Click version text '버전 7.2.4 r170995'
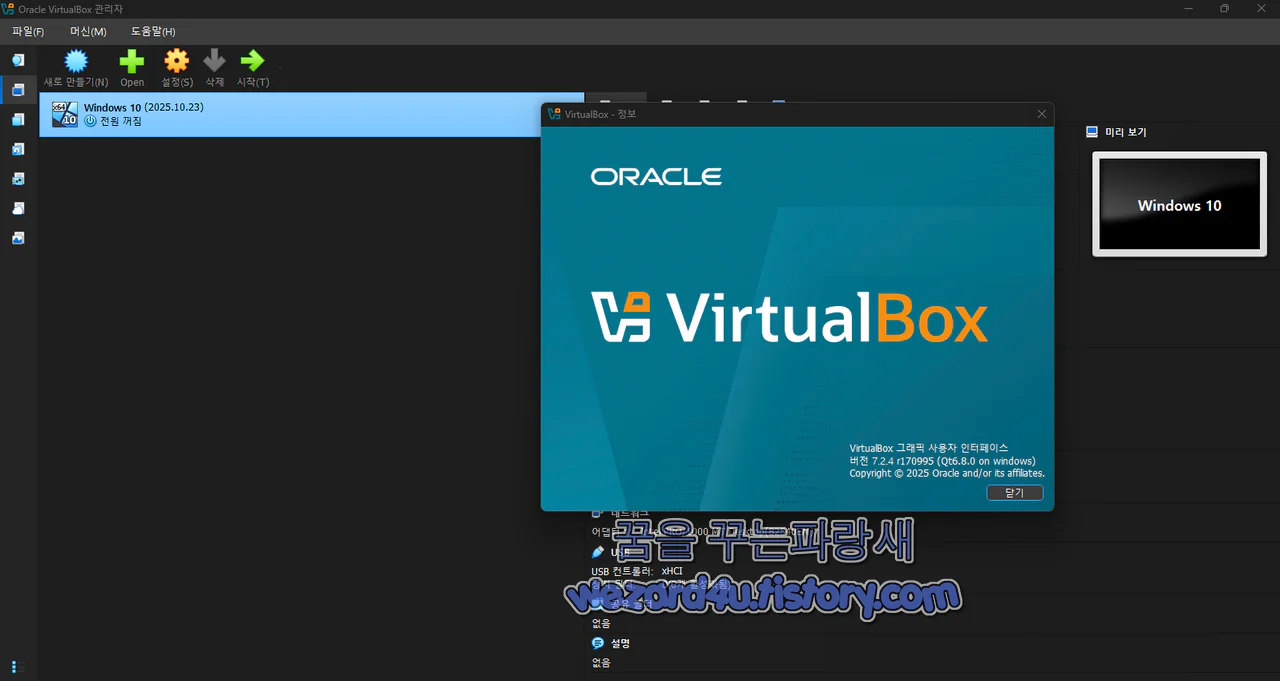Image resolution: width=1280 pixels, height=681 pixels. click(892, 461)
